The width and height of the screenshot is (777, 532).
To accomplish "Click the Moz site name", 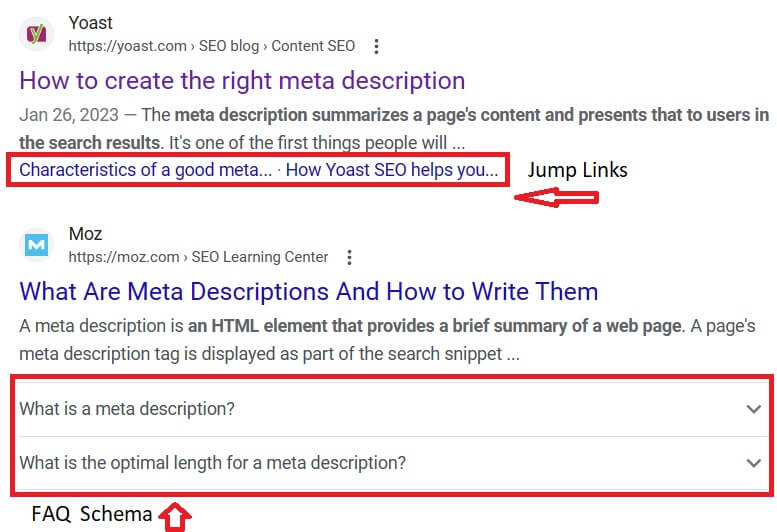I will pyautogui.click(x=86, y=235).
